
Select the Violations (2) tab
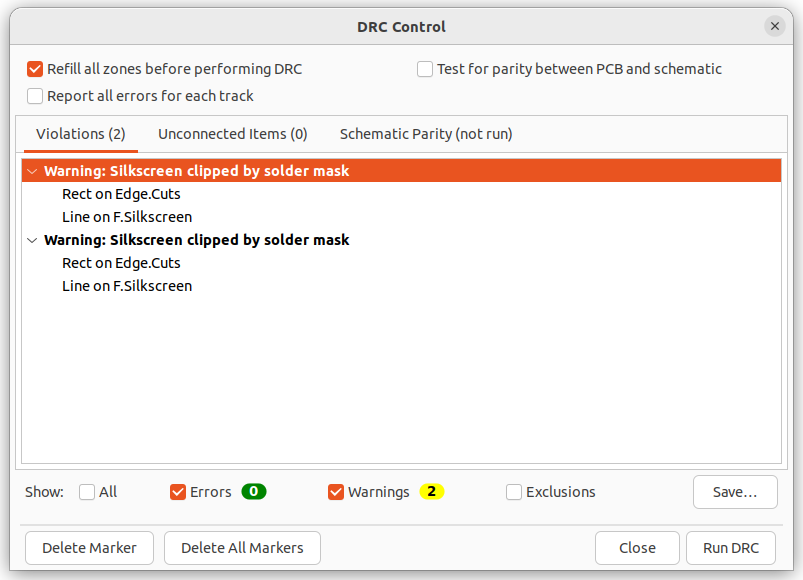point(80,134)
